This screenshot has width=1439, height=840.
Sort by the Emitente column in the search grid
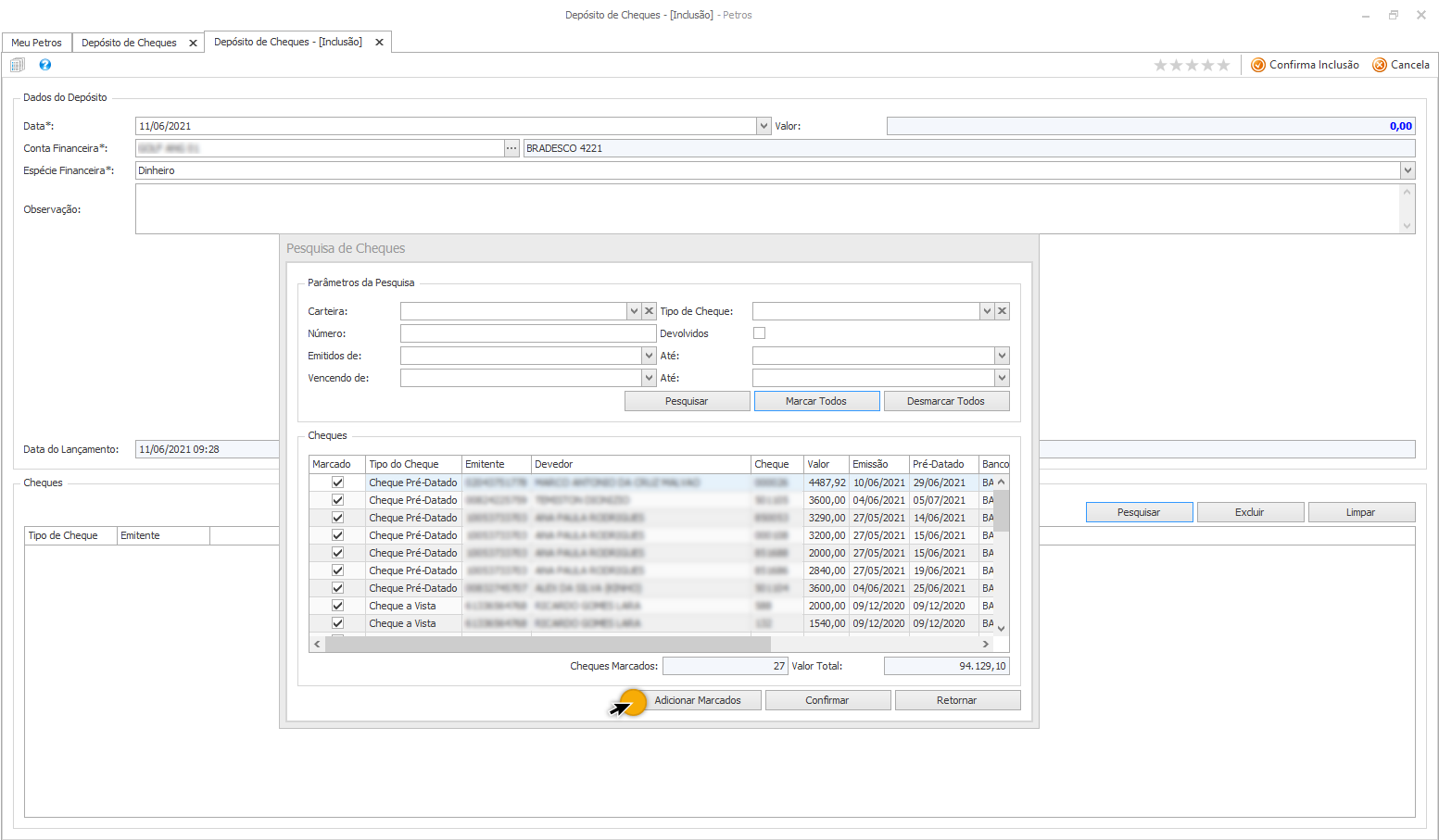coord(497,464)
